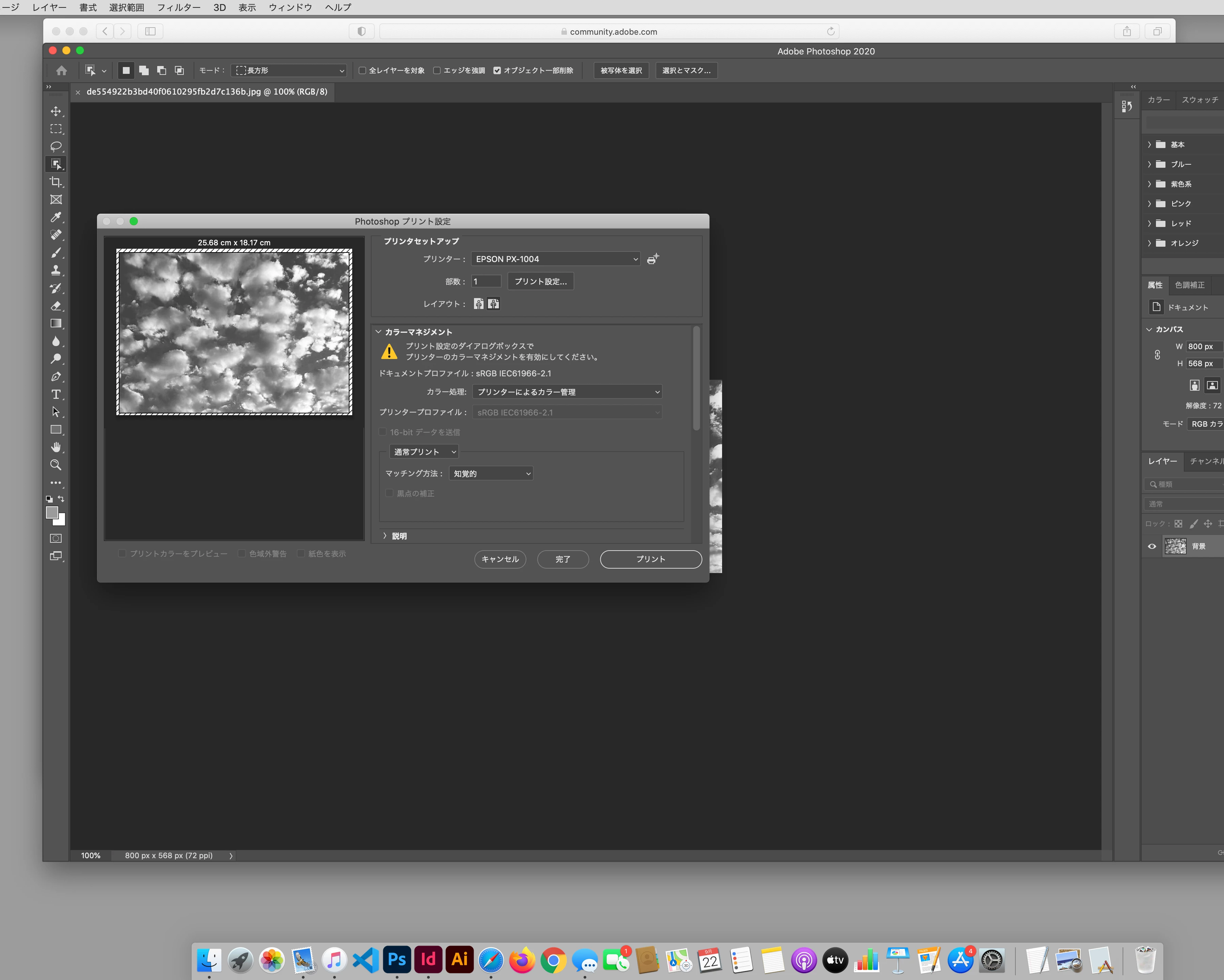Uncheck オブジェクト一部削除 option
This screenshot has height=980, width=1224.
[x=497, y=70]
